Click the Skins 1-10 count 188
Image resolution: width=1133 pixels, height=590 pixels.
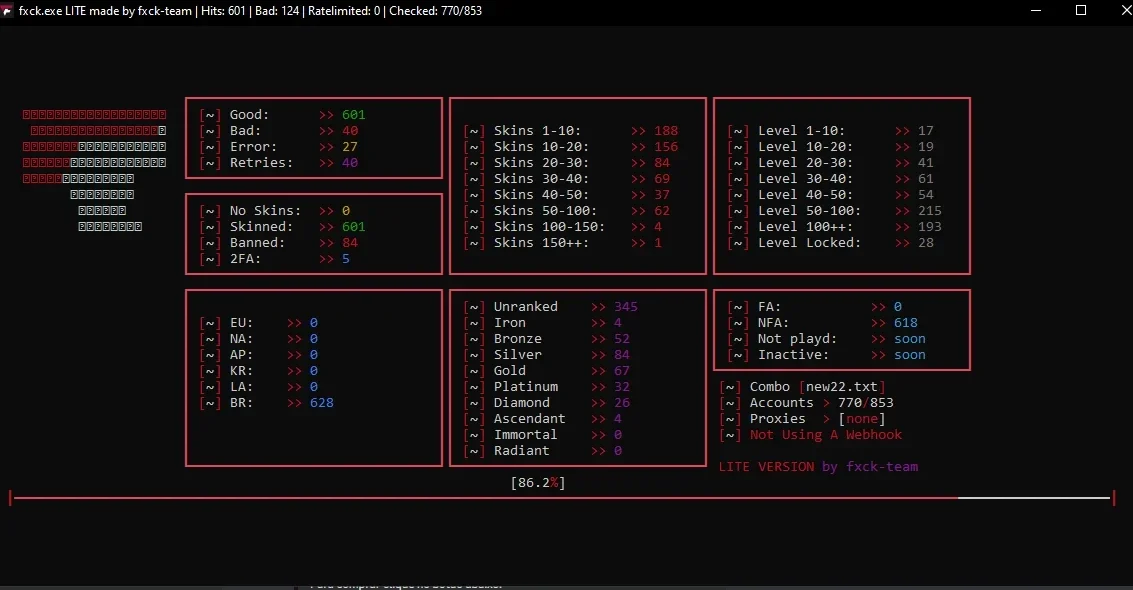tap(666, 131)
